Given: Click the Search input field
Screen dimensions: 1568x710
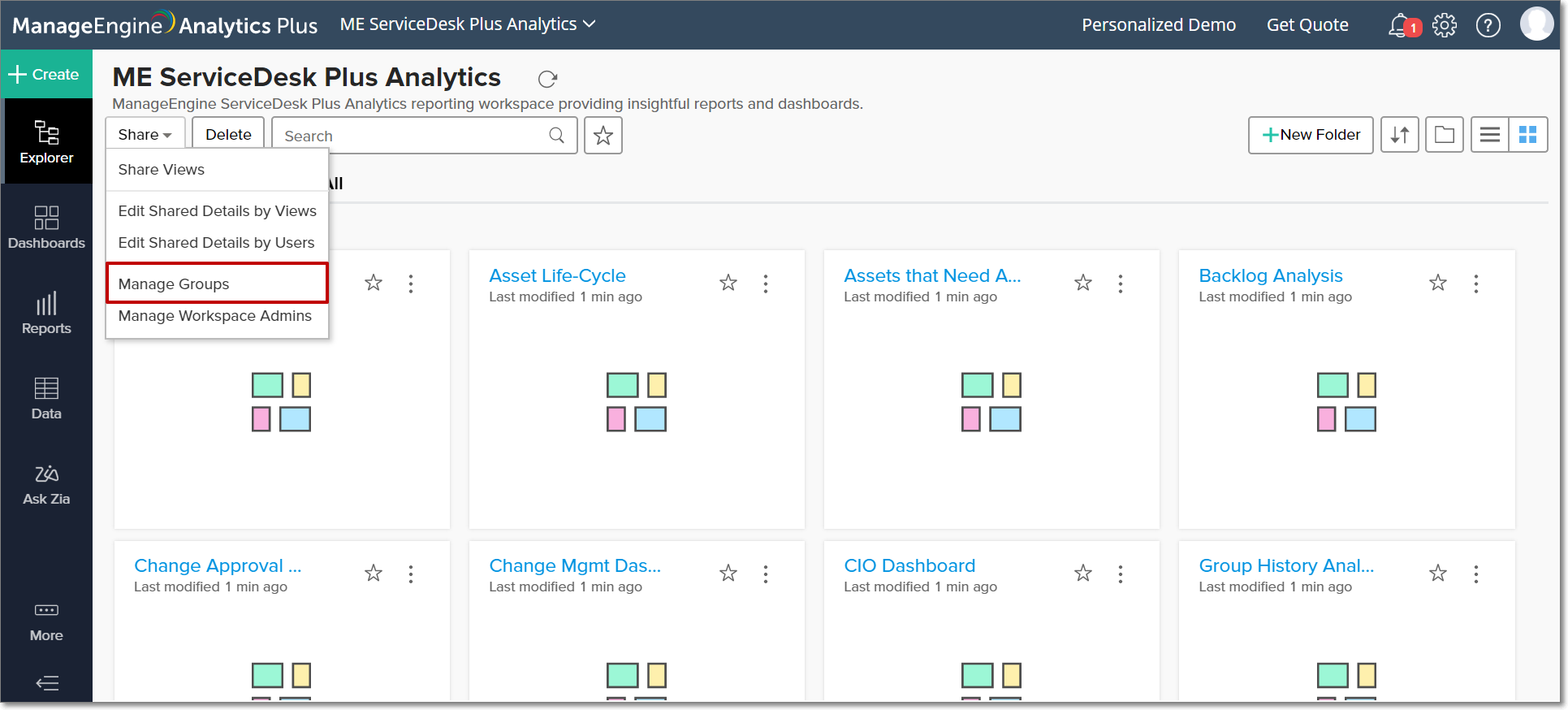Looking at the screenshot, I should click(x=414, y=136).
